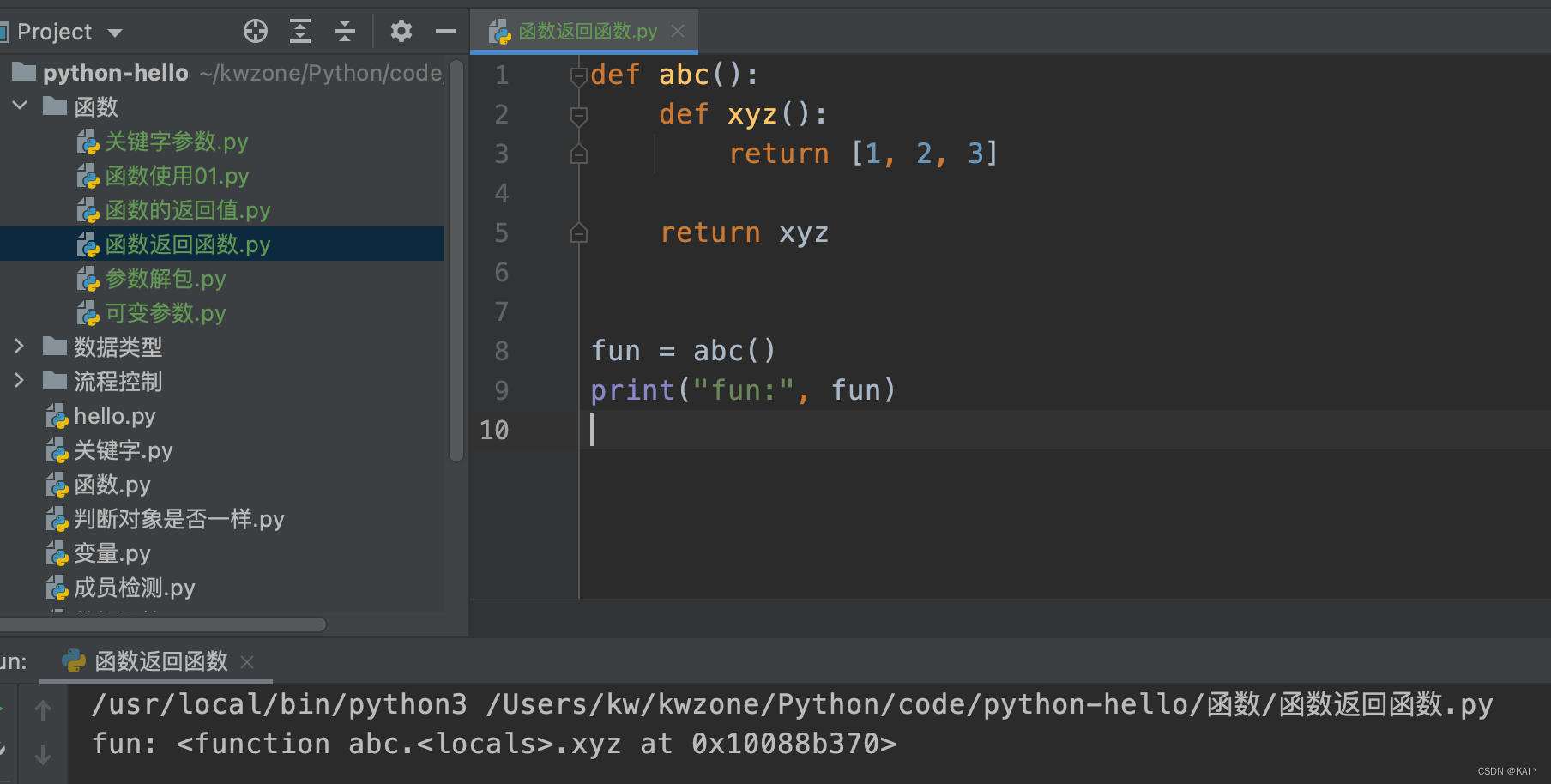Select 函数返回函数.py in project tree
Image resolution: width=1551 pixels, height=784 pixels.
[188, 244]
